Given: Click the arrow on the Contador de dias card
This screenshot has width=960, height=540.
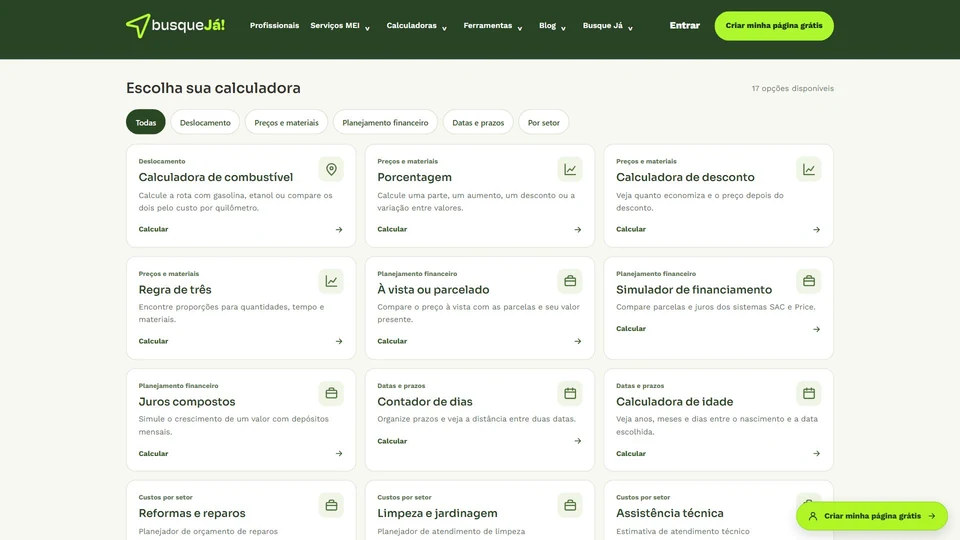Looking at the screenshot, I should (577, 441).
